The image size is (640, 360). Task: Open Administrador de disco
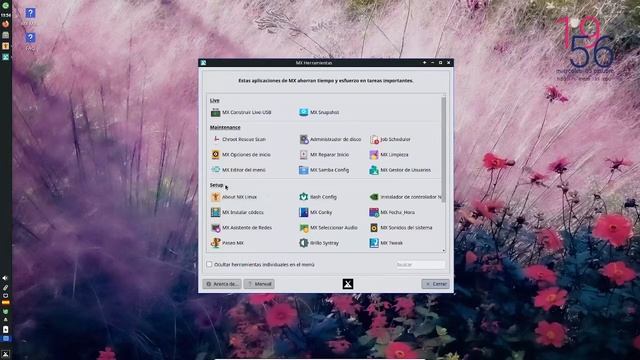[330, 139]
